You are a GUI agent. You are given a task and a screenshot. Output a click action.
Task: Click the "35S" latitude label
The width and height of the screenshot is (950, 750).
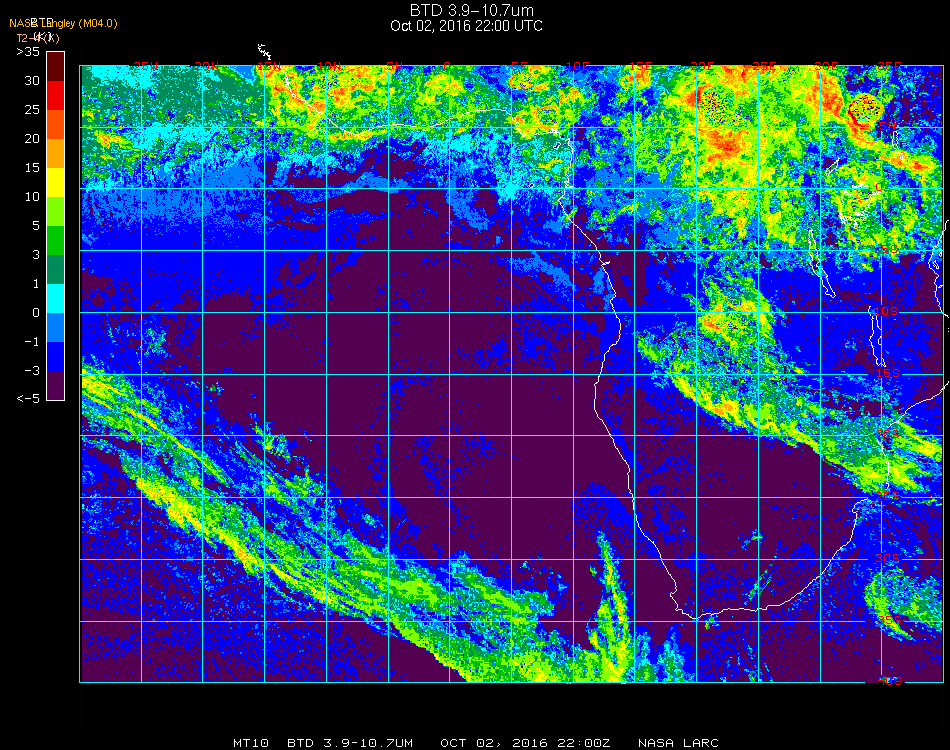(889, 620)
